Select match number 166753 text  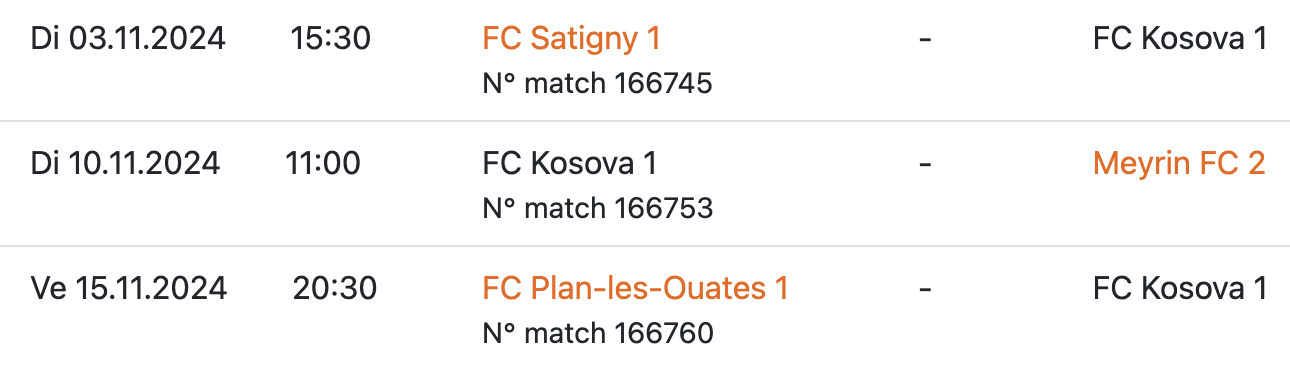pos(597,208)
